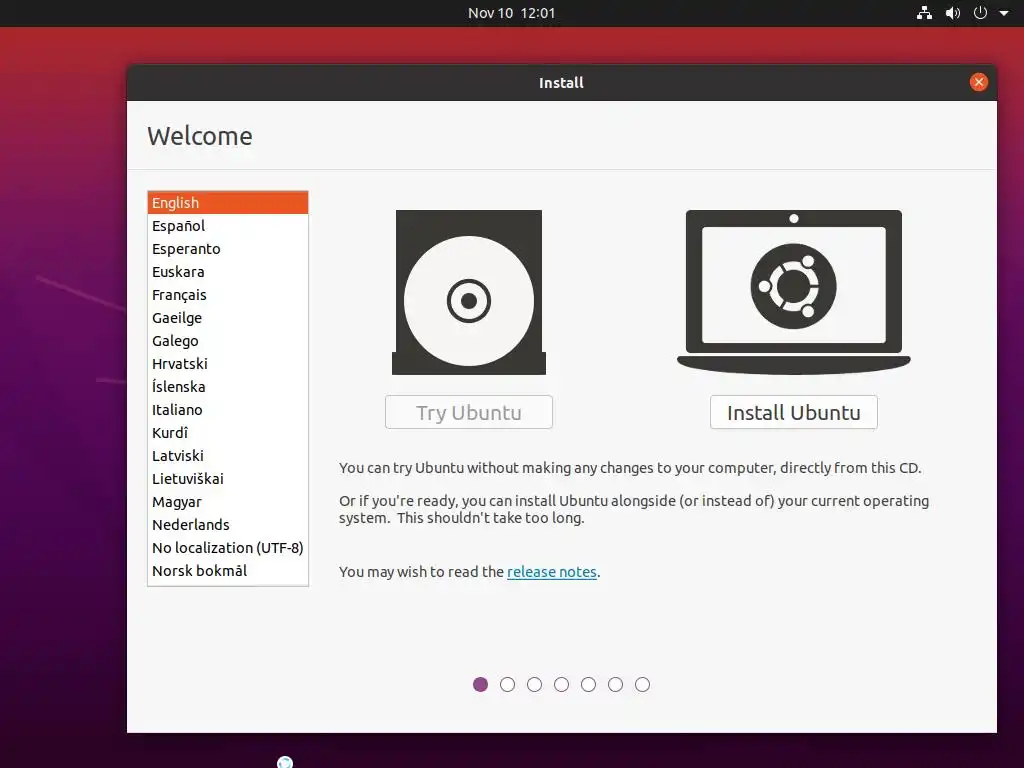Open the release notes link
Viewport: 1024px width, 768px height.
[x=552, y=571]
